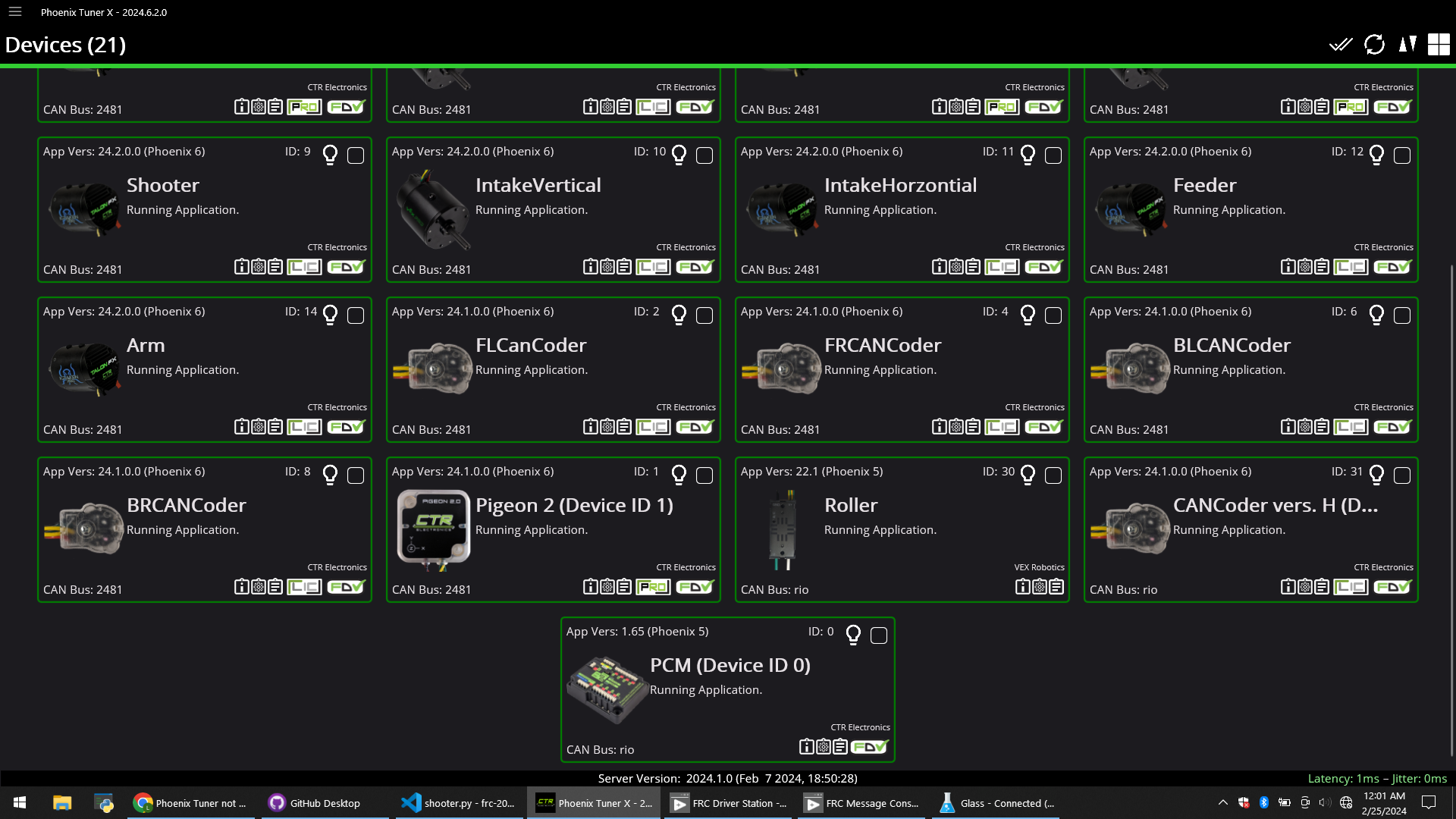Image resolution: width=1456 pixels, height=819 pixels.
Task: Blink the Feeder device LED bulb
Action: [1376, 155]
